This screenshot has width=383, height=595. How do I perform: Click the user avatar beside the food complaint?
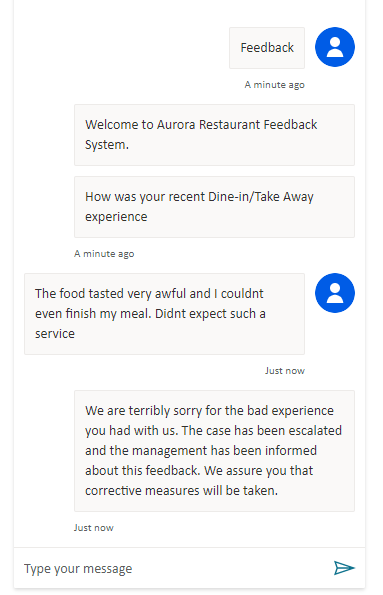pyautogui.click(x=335, y=293)
